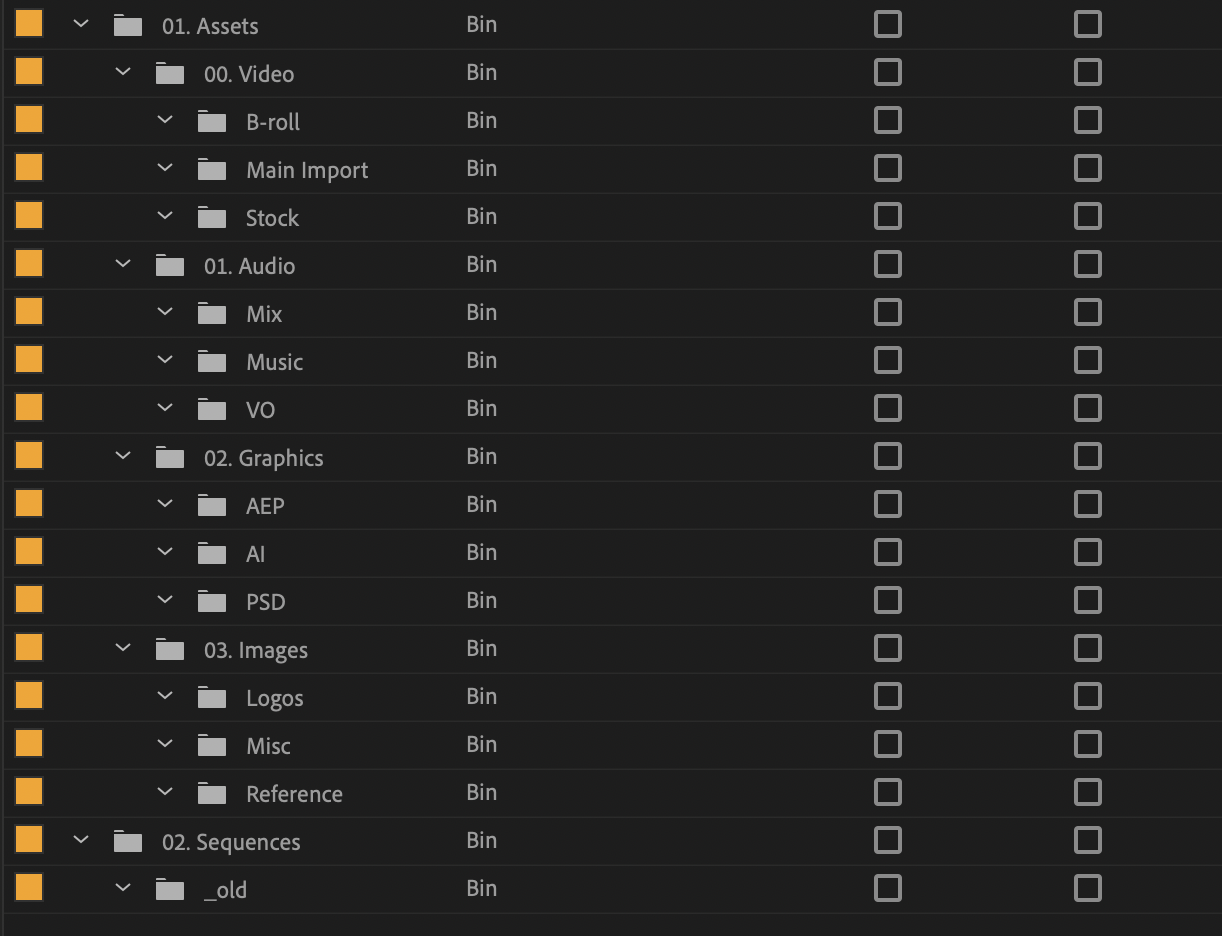Collapse the 02. Graphics bin
The image size is (1222, 936).
coord(123,456)
